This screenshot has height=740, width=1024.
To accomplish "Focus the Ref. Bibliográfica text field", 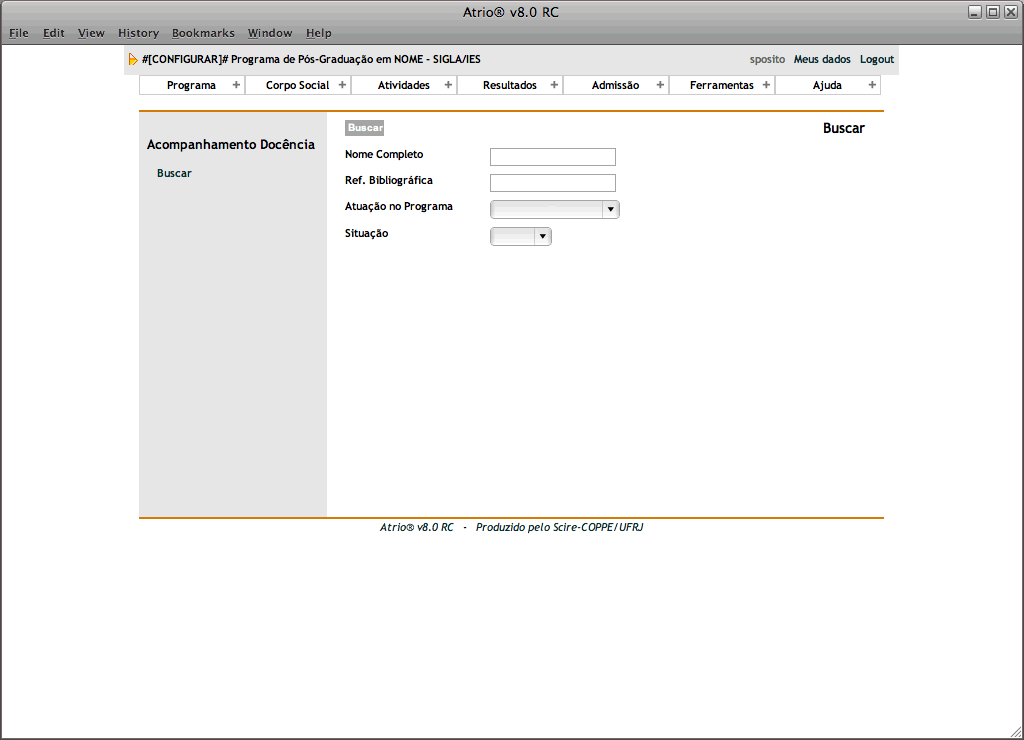I will pos(552,183).
